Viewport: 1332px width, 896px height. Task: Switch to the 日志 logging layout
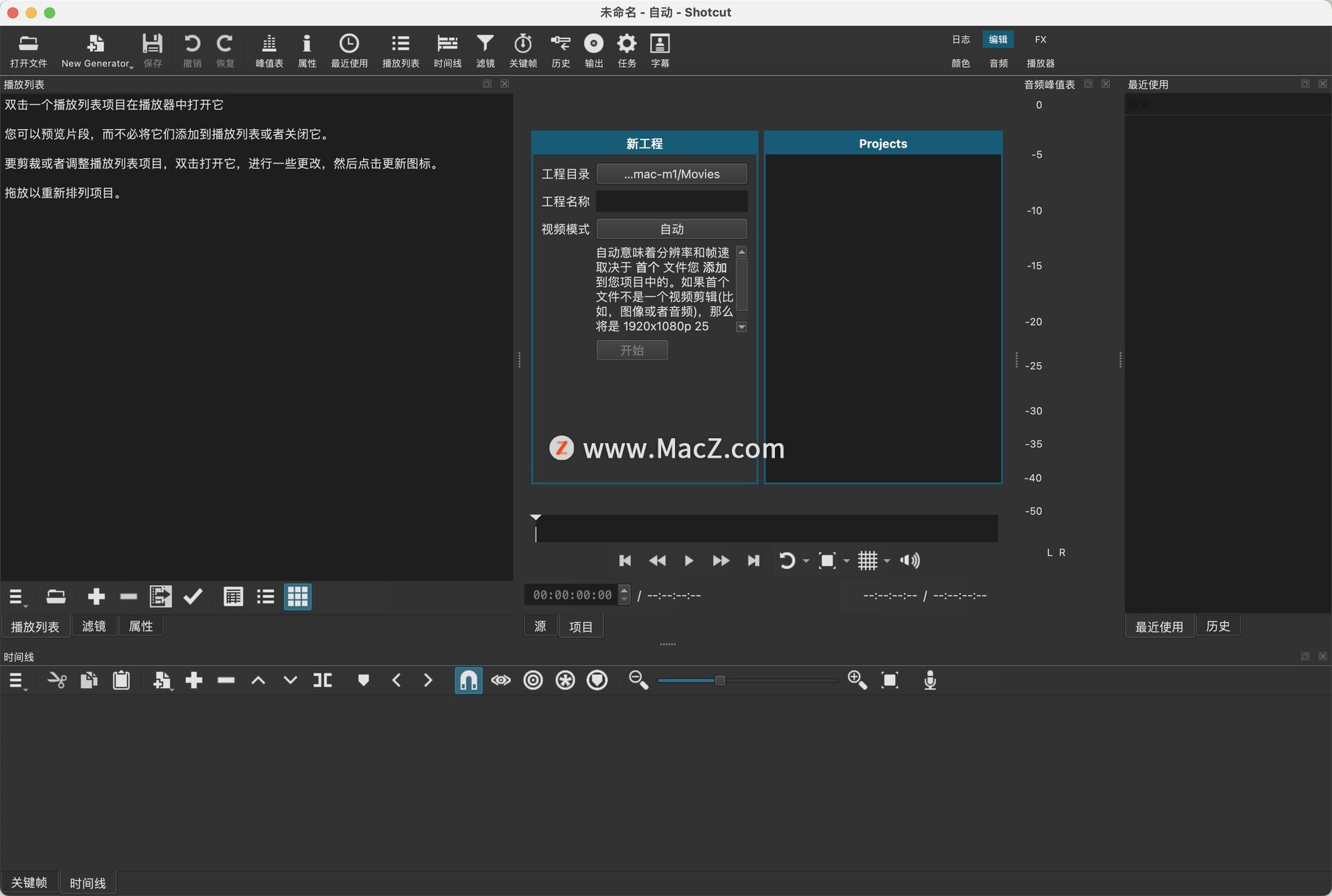point(961,40)
